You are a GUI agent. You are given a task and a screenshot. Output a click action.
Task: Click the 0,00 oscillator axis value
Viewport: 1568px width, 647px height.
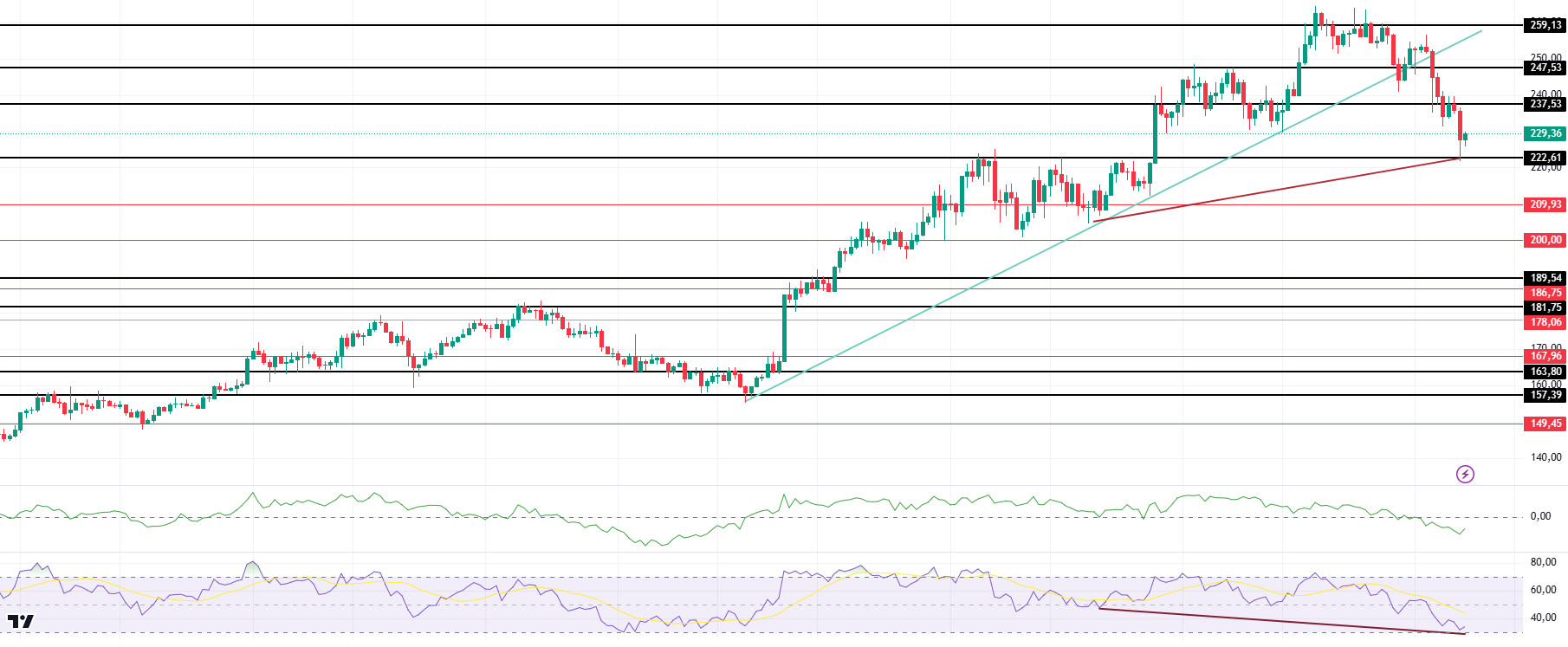click(x=1540, y=516)
